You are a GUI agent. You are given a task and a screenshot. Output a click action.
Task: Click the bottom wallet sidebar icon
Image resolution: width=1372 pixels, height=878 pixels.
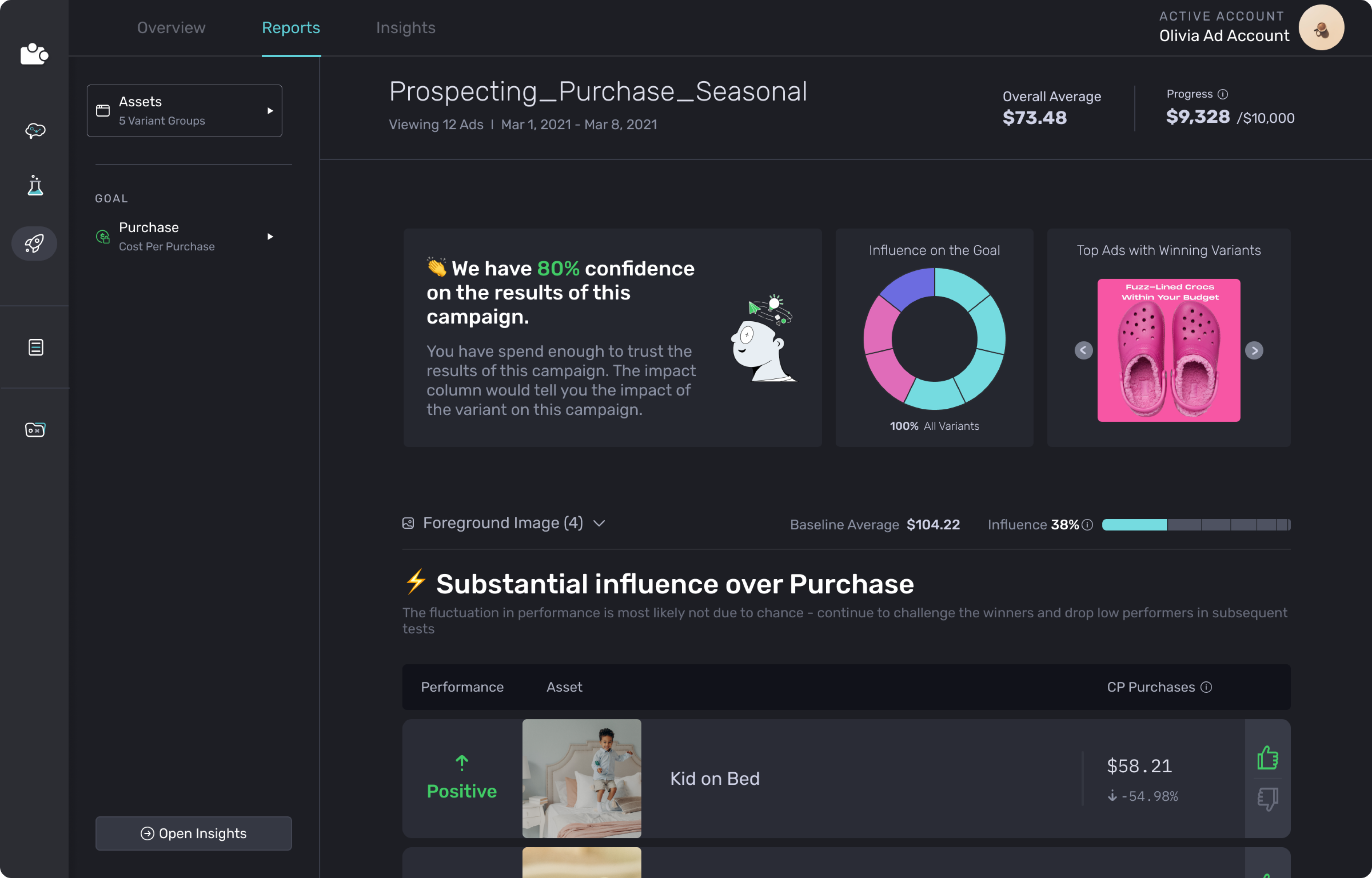point(35,429)
